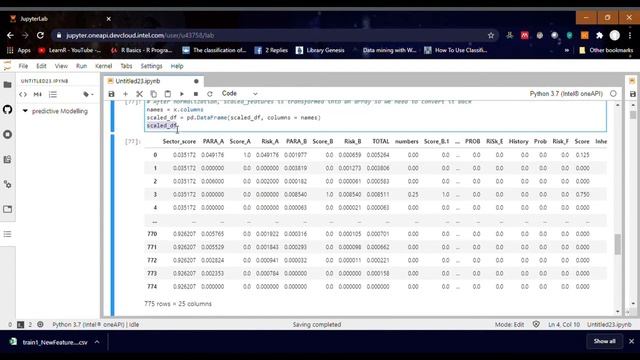Open the Code cell type dropdown
The width and height of the screenshot is (640, 360).
[240, 93]
